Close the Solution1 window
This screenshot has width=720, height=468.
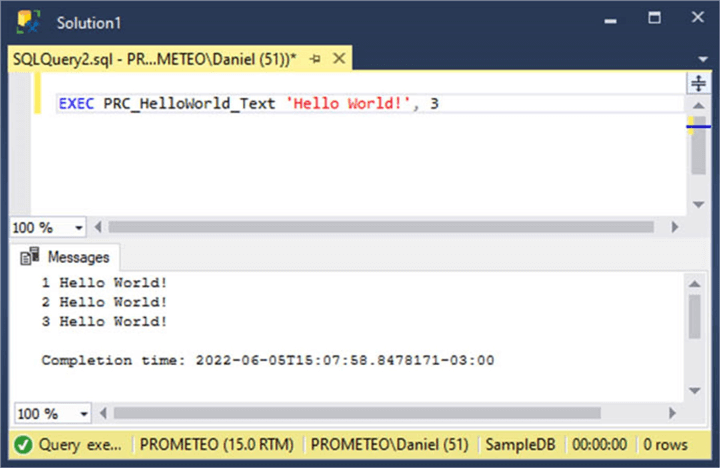click(698, 17)
